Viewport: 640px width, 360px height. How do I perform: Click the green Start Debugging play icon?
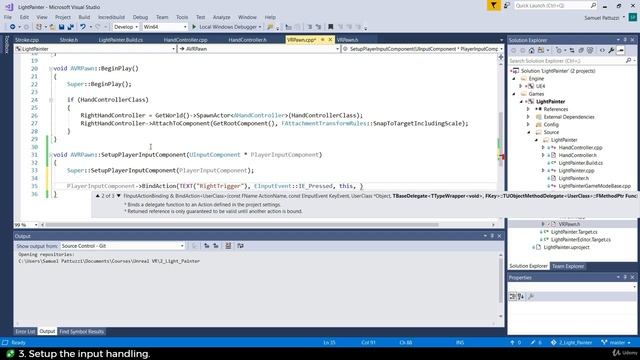[x=194, y=27]
